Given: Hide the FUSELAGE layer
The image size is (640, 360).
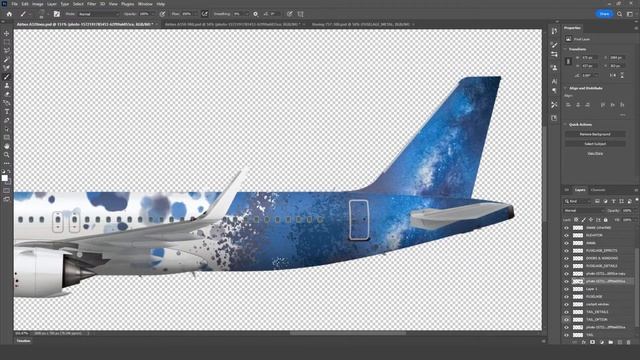Looking at the screenshot, I should pos(566,297).
